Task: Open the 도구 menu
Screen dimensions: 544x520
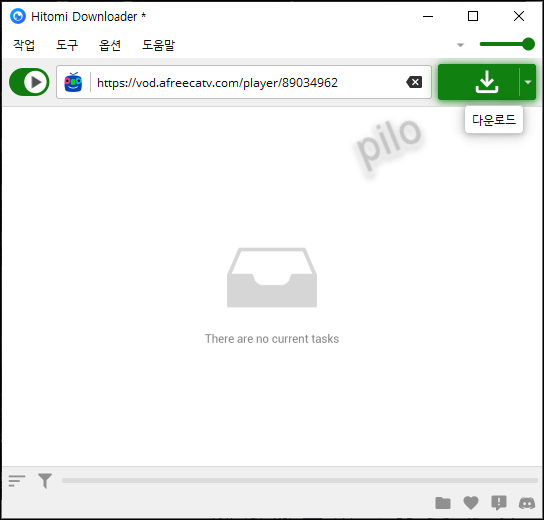Action: tap(67, 45)
